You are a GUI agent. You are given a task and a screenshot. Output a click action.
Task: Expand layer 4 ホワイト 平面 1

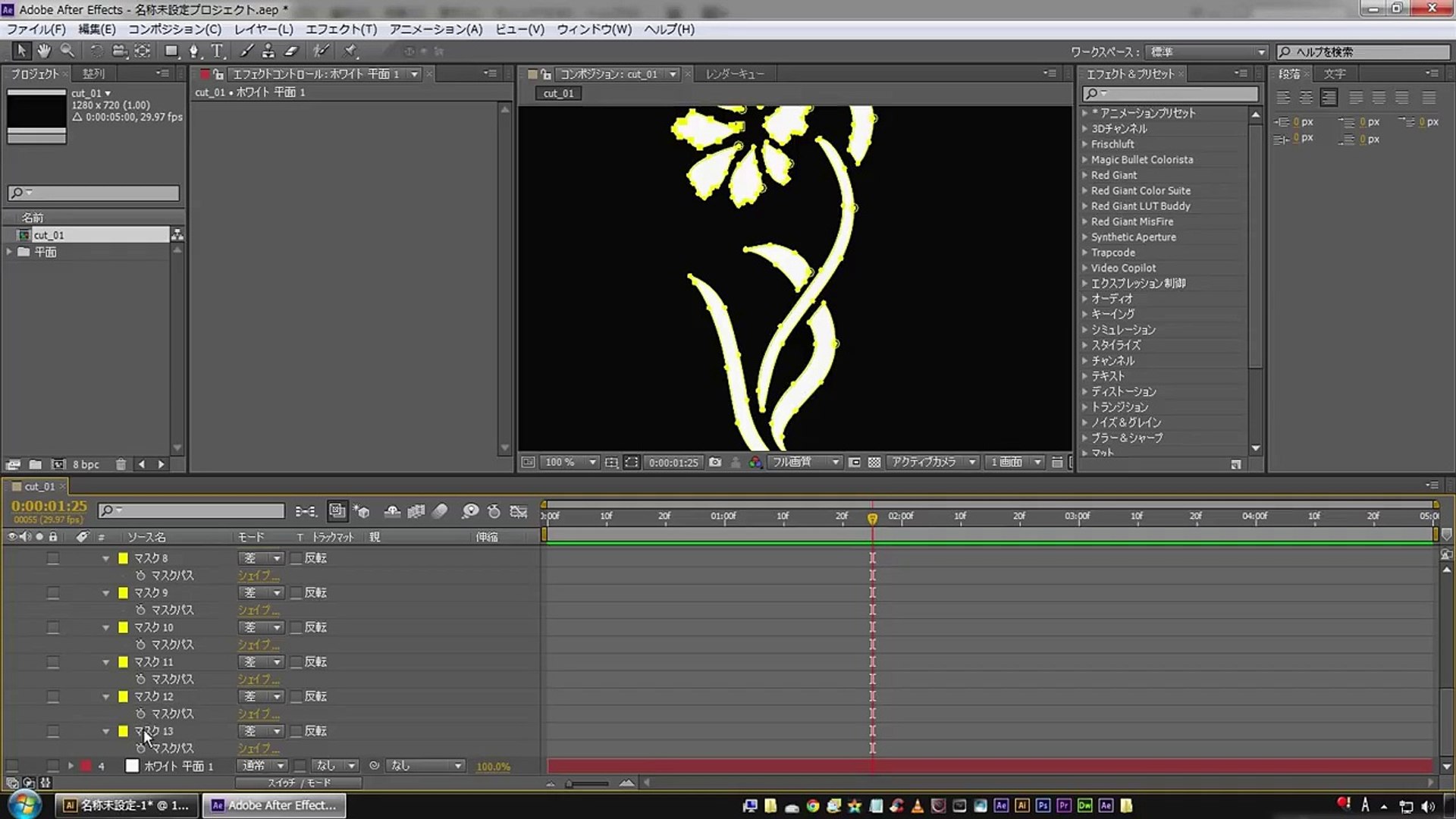pos(71,766)
